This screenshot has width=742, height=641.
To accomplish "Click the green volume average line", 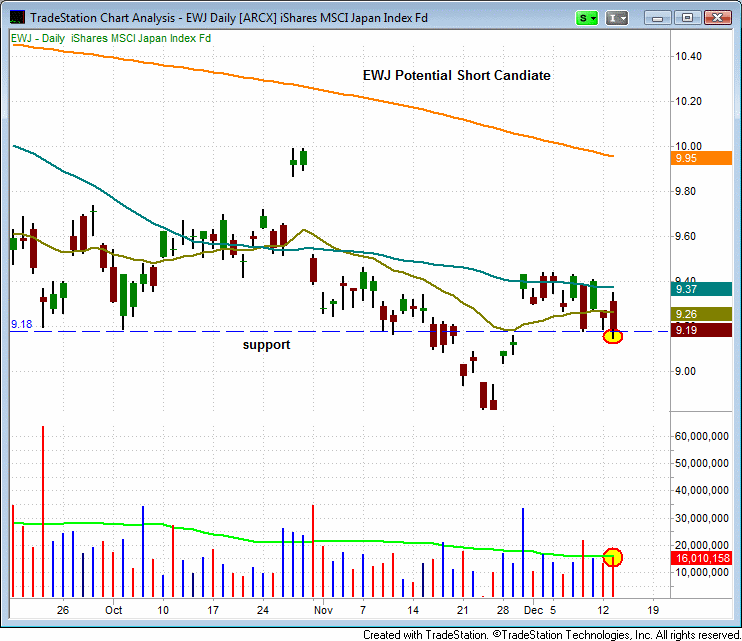I will 312,541.
